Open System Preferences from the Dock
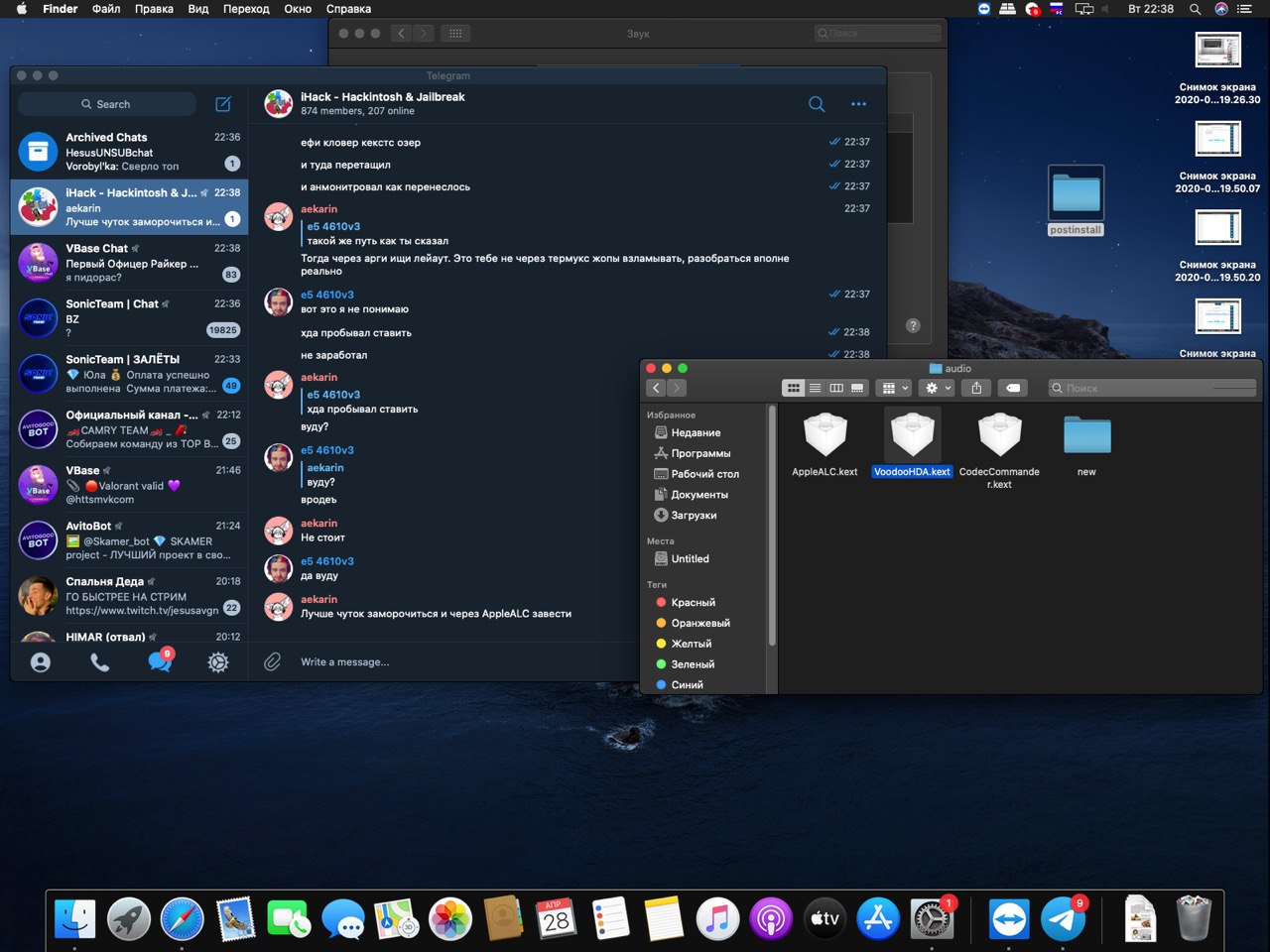Viewport: 1270px width, 952px height. pos(932,919)
